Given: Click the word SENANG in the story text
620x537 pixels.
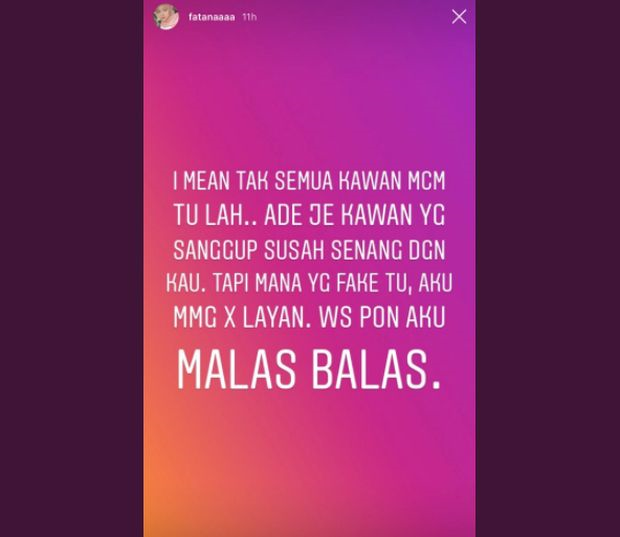Looking at the screenshot, I should [x=365, y=250].
